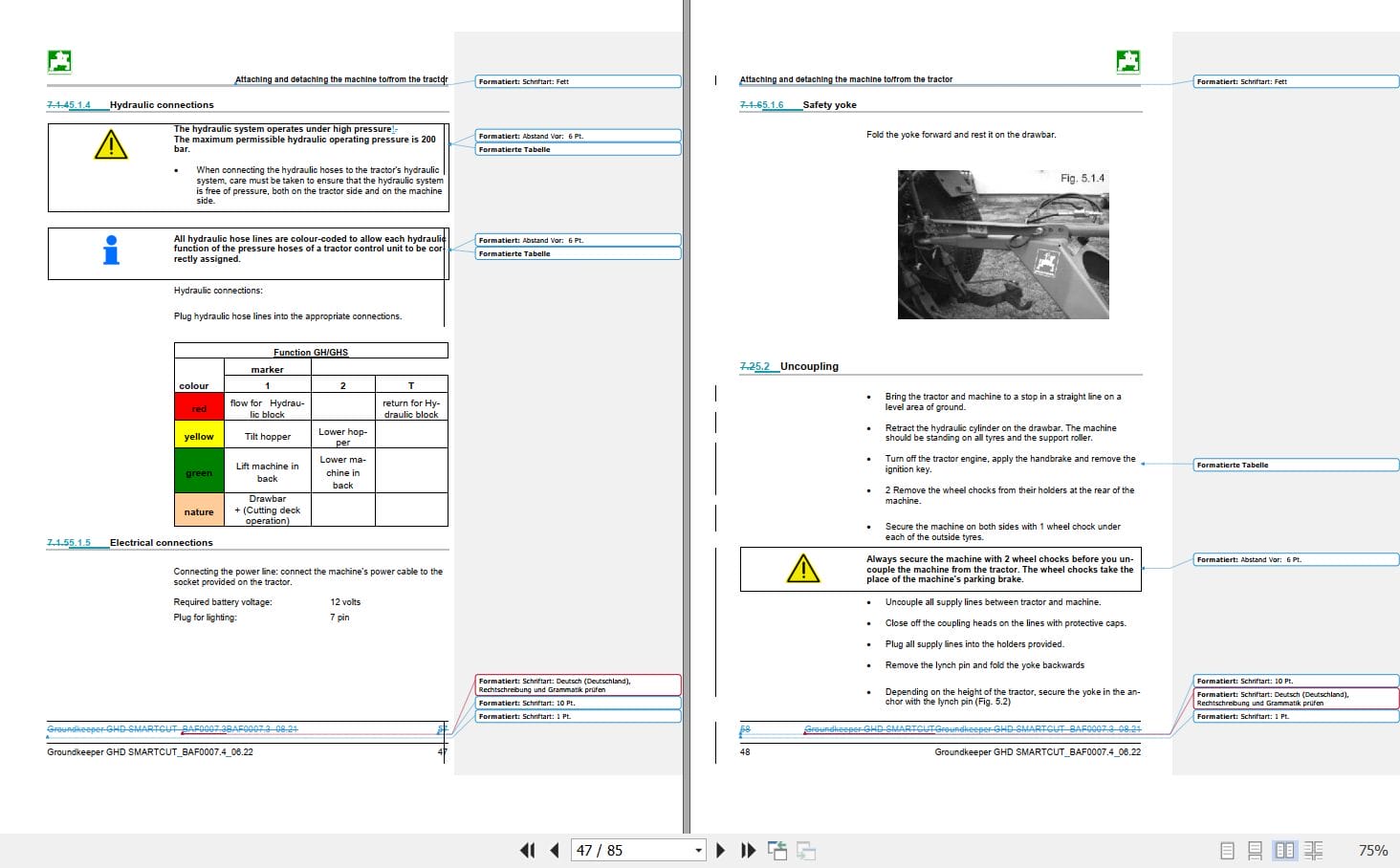Select right 'Formatiert: Schriftart: 10 Pt.' comment
Image resolution: width=1400 pixels, height=868 pixels.
pos(1296,681)
